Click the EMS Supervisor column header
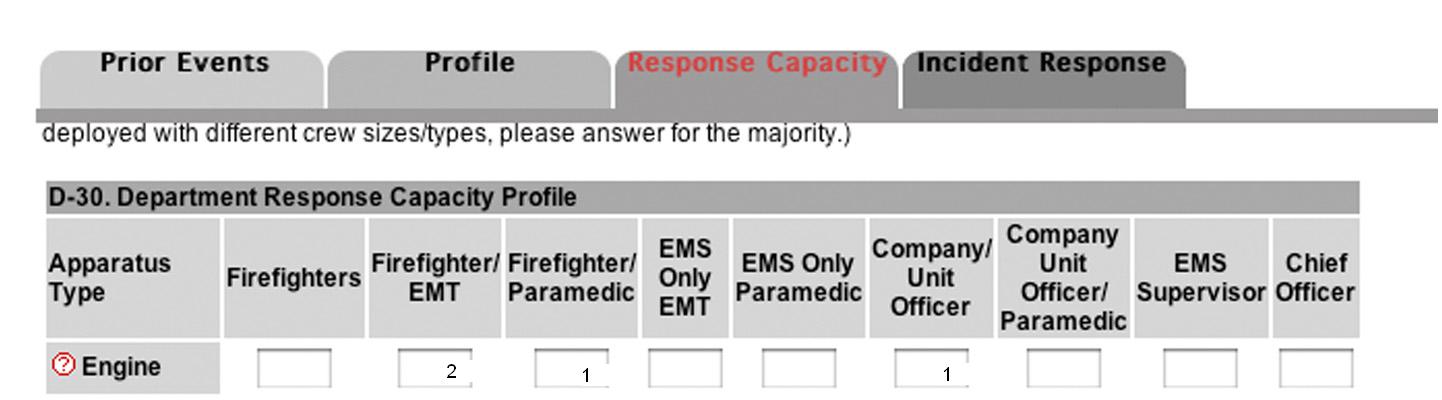 [x=1201, y=278]
